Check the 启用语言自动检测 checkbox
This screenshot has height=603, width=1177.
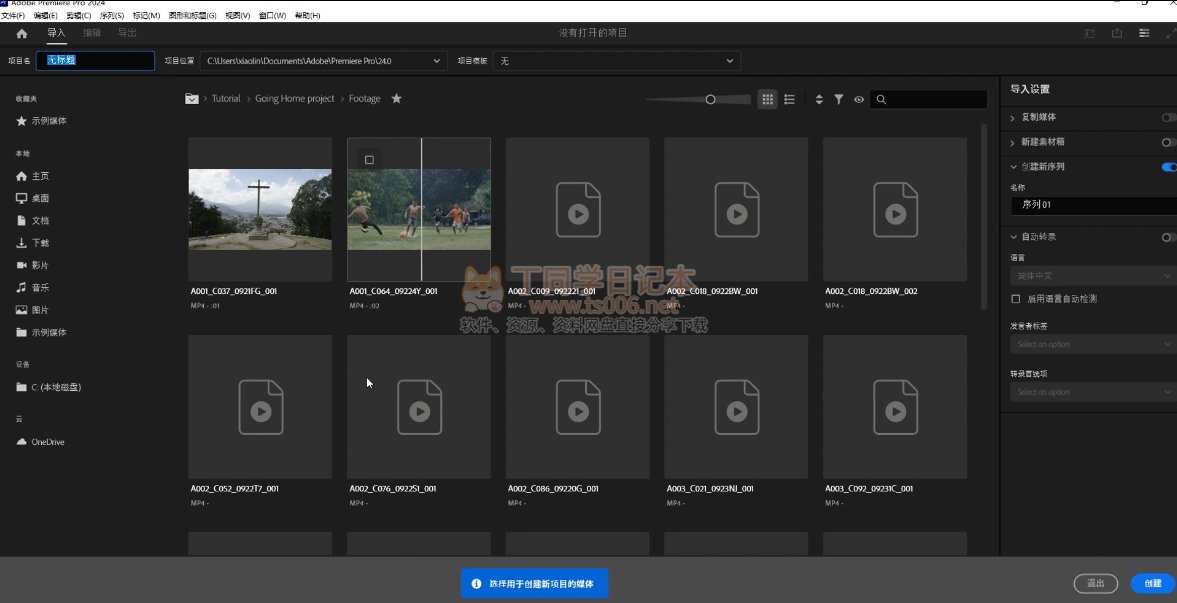(x=1016, y=299)
